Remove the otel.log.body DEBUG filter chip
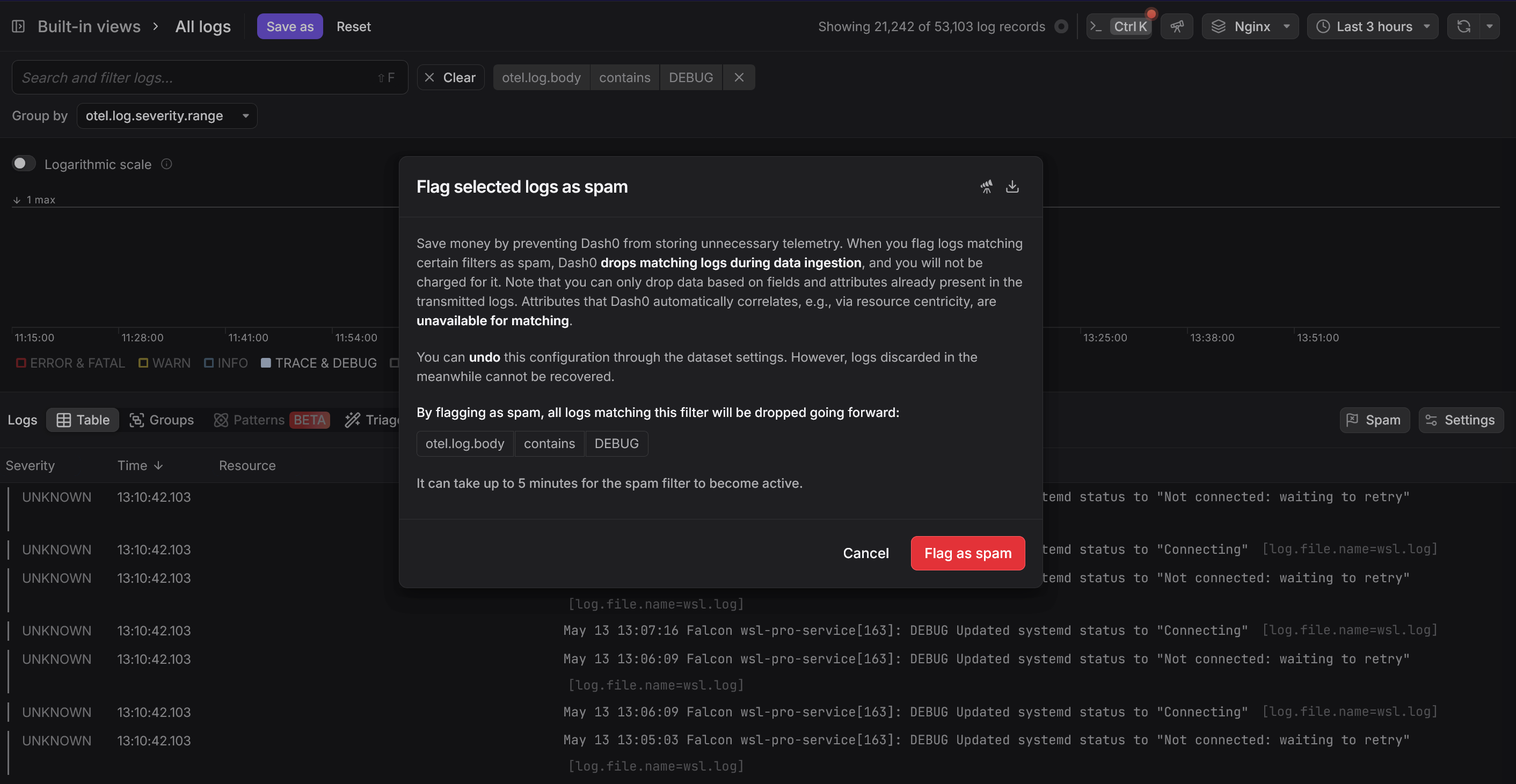Screen dimensions: 1516x784 tap(739, 78)
